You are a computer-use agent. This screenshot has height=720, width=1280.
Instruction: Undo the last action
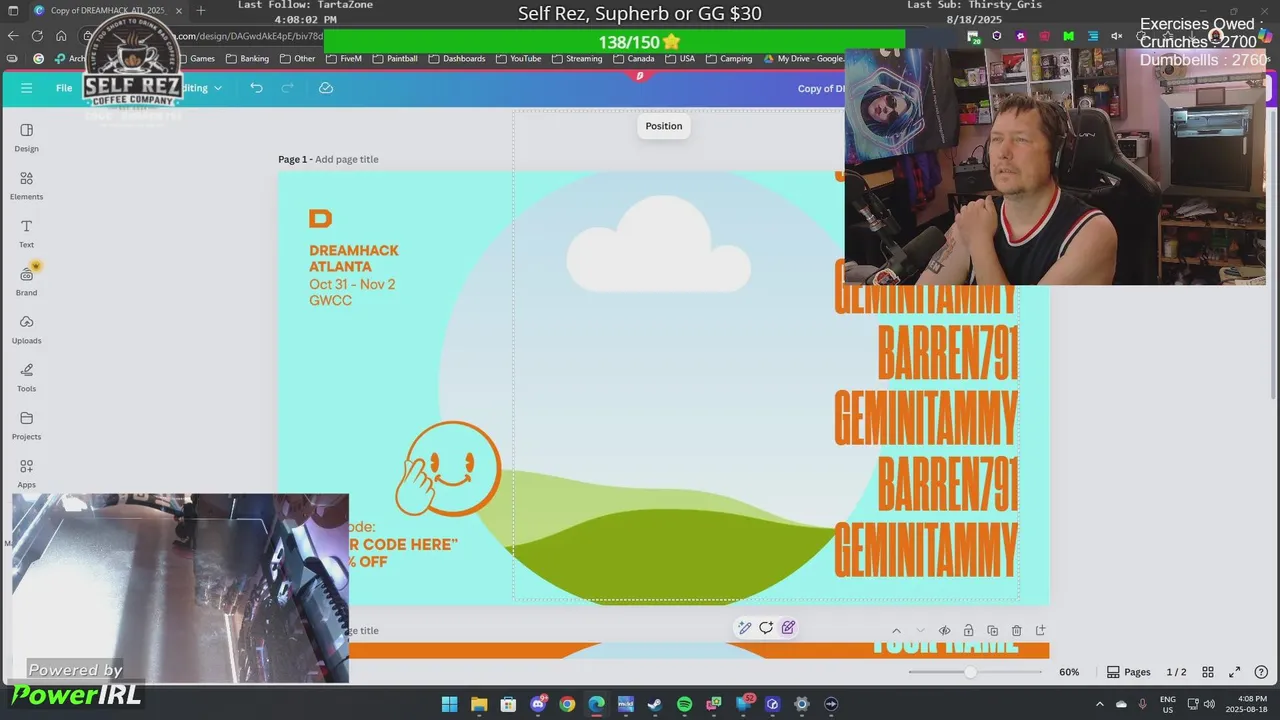256,88
